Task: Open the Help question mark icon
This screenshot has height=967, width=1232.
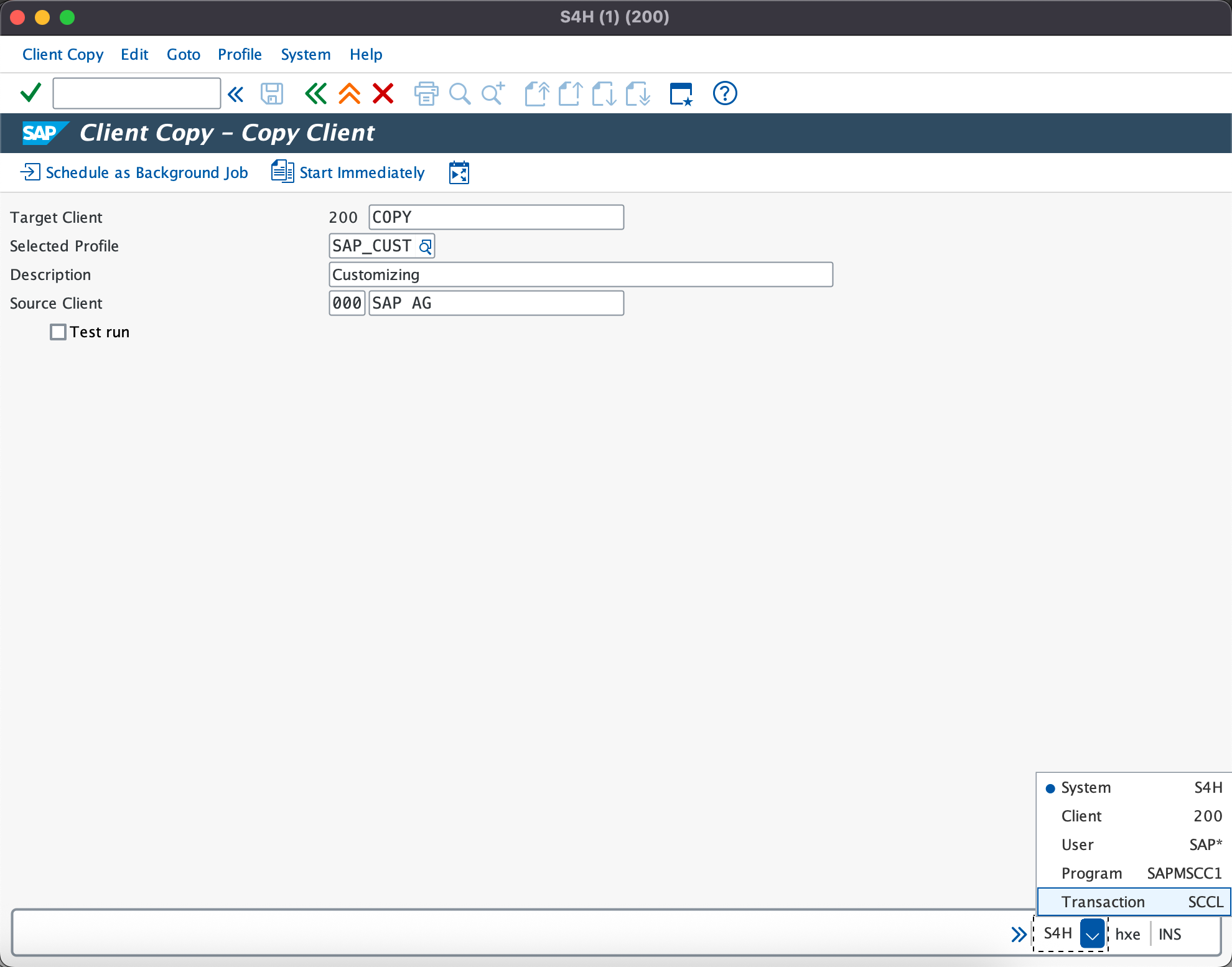Action: [724, 94]
